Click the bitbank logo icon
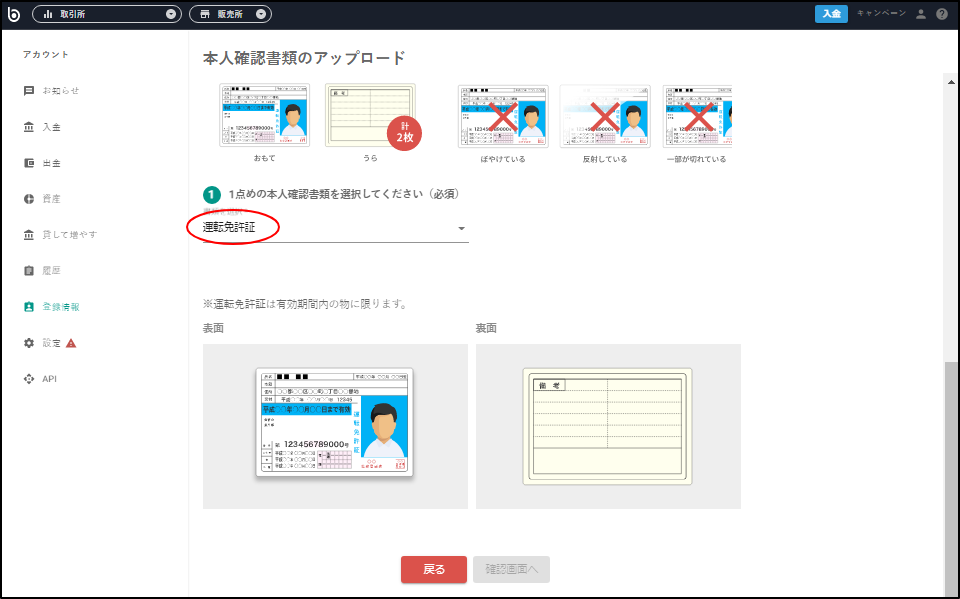The height and width of the screenshot is (599, 960). [13, 13]
